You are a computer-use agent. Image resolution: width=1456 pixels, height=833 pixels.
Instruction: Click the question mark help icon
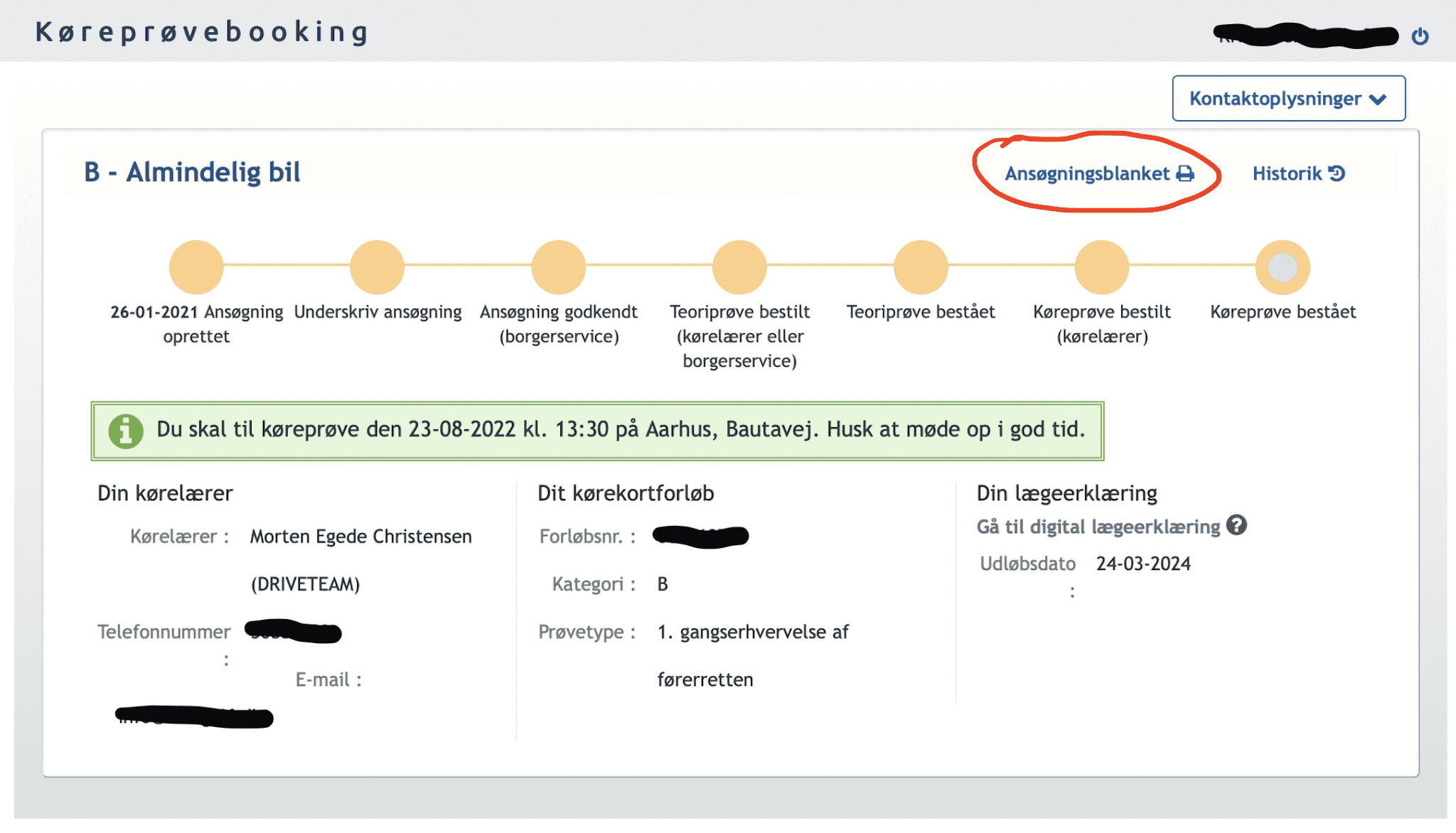[1237, 525]
